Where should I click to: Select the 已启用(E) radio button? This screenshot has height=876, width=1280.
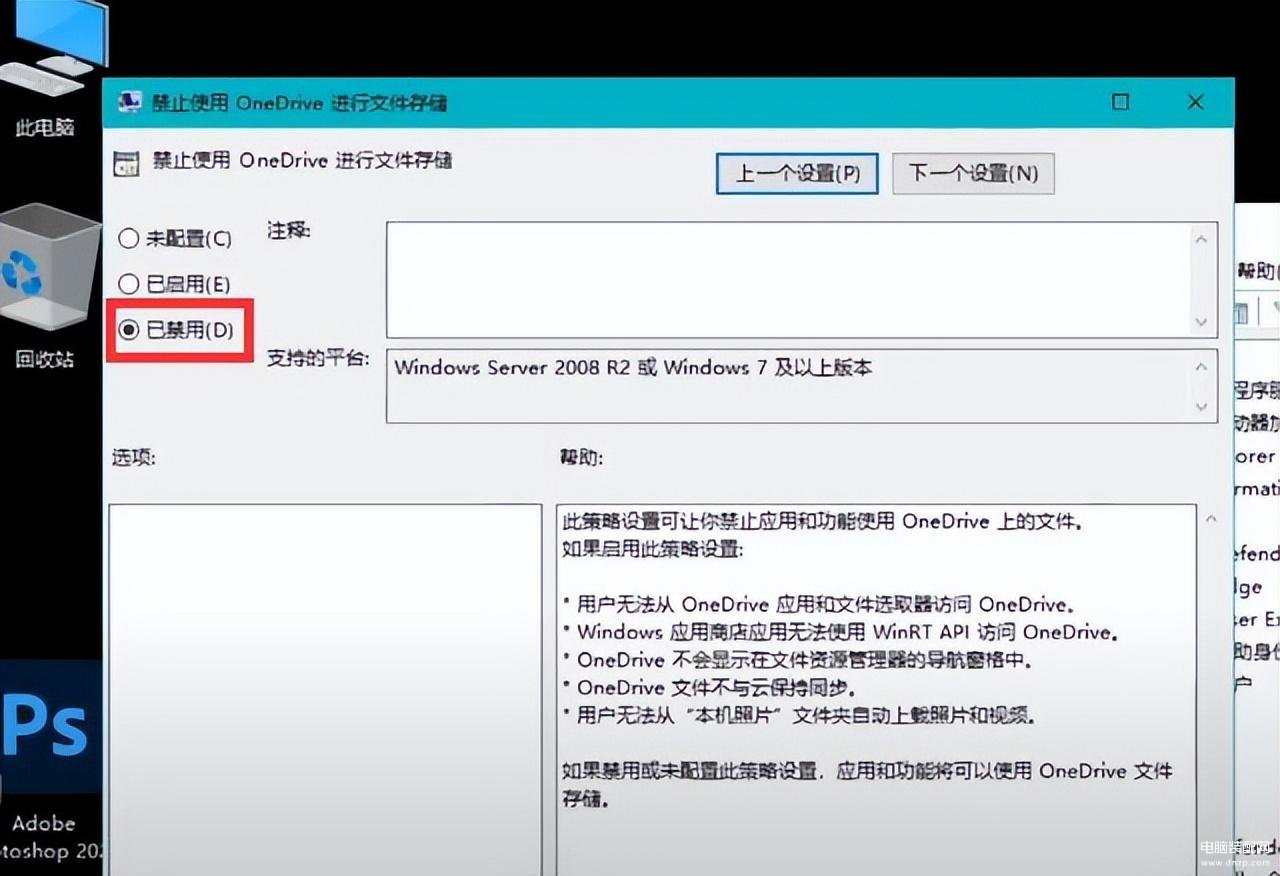tap(129, 285)
